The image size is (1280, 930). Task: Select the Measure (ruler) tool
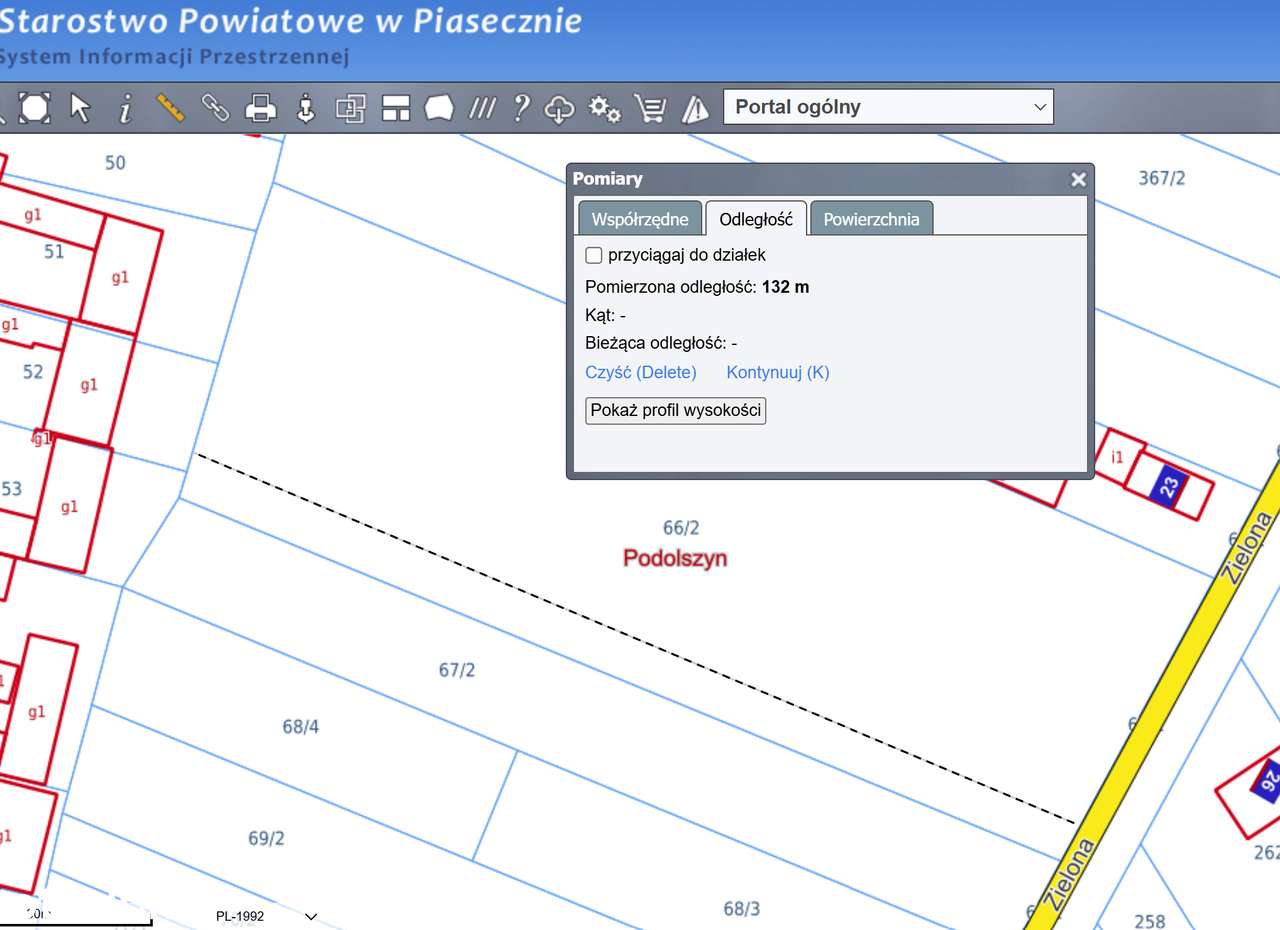[170, 106]
